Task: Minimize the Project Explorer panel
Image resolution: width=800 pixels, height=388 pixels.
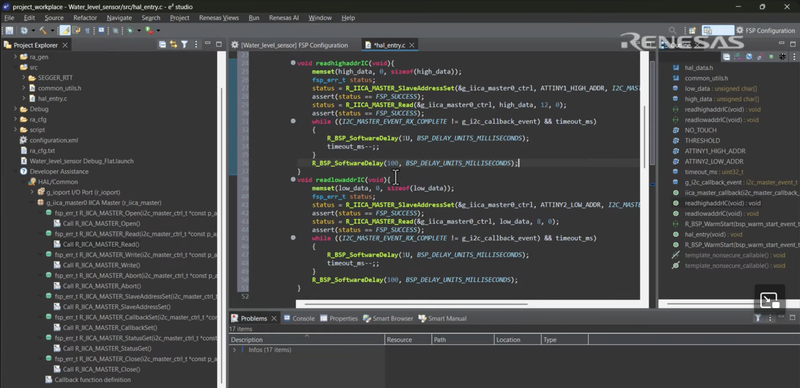Action: pos(208,44)
